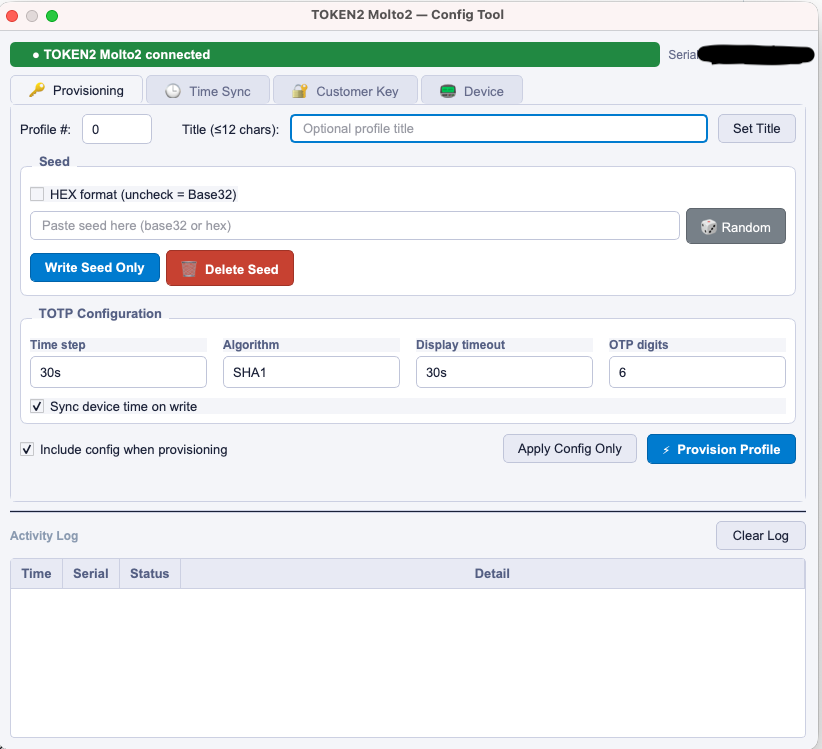
Task: Click the Paste seed here field
Action: [355, 225]
